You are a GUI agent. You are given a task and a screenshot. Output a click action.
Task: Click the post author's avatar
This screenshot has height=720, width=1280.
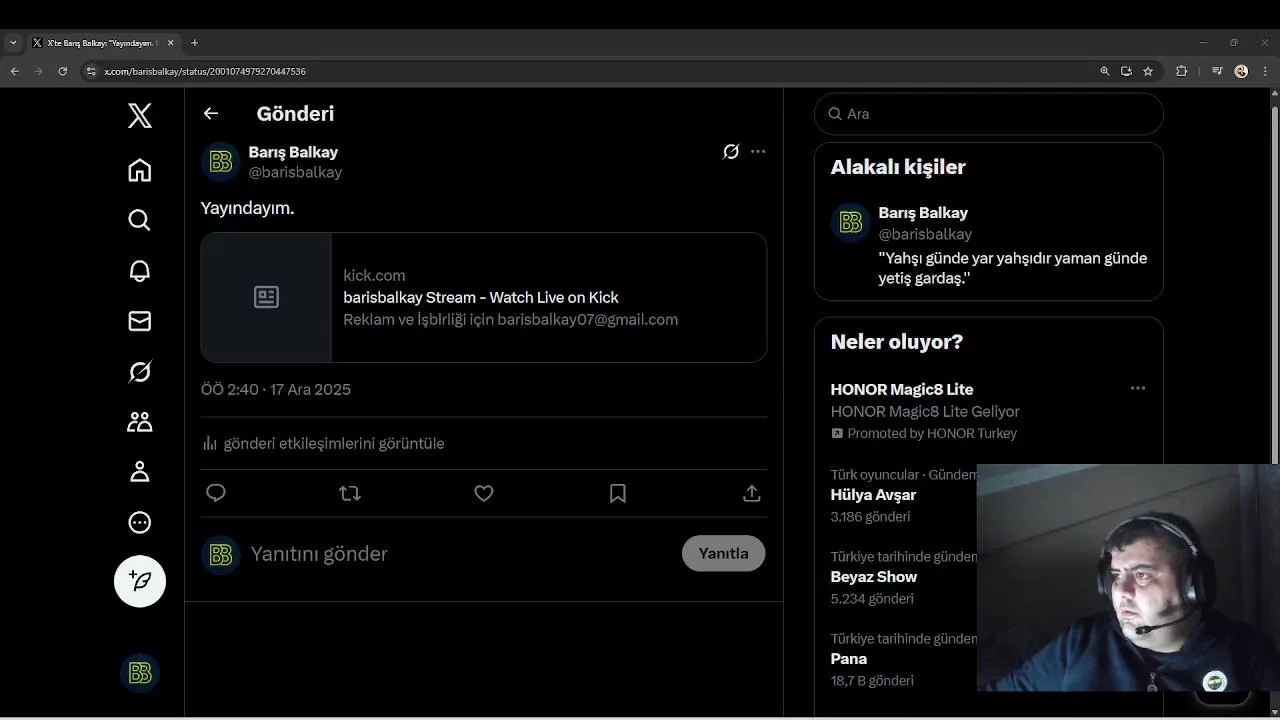[x=221, y=162]
